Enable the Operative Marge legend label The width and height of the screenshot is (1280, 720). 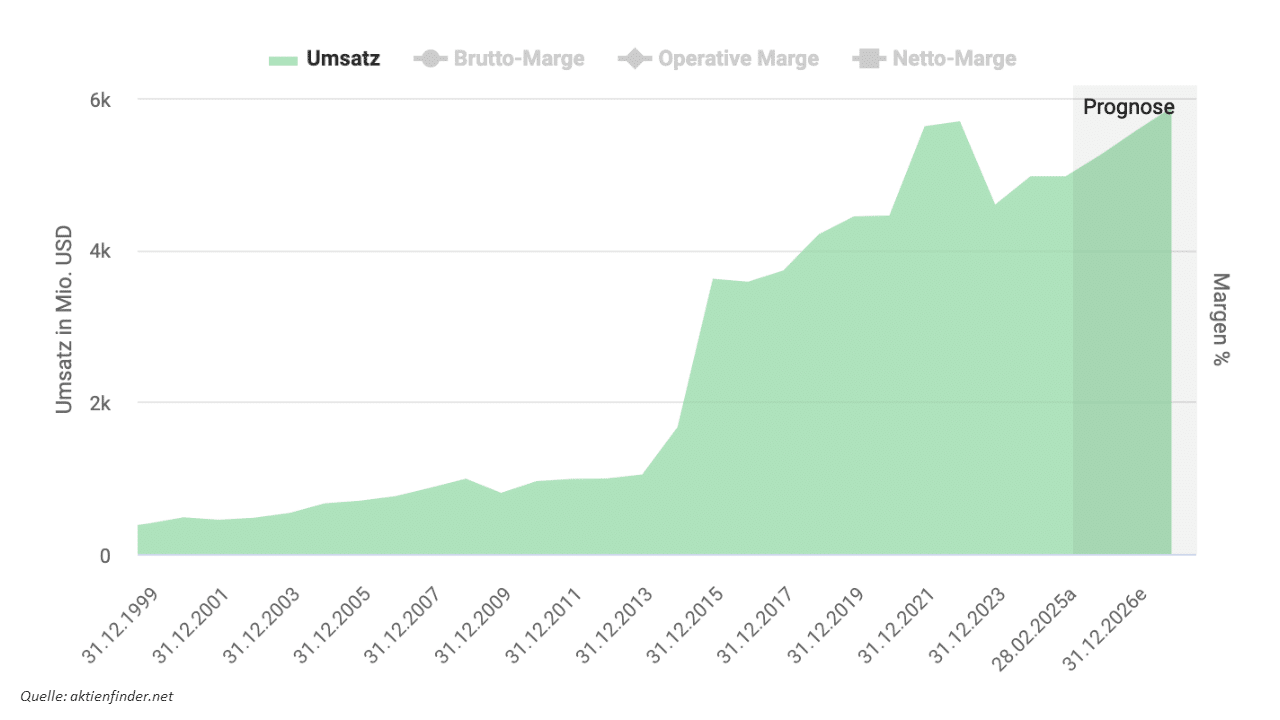[x=738, y=59]
